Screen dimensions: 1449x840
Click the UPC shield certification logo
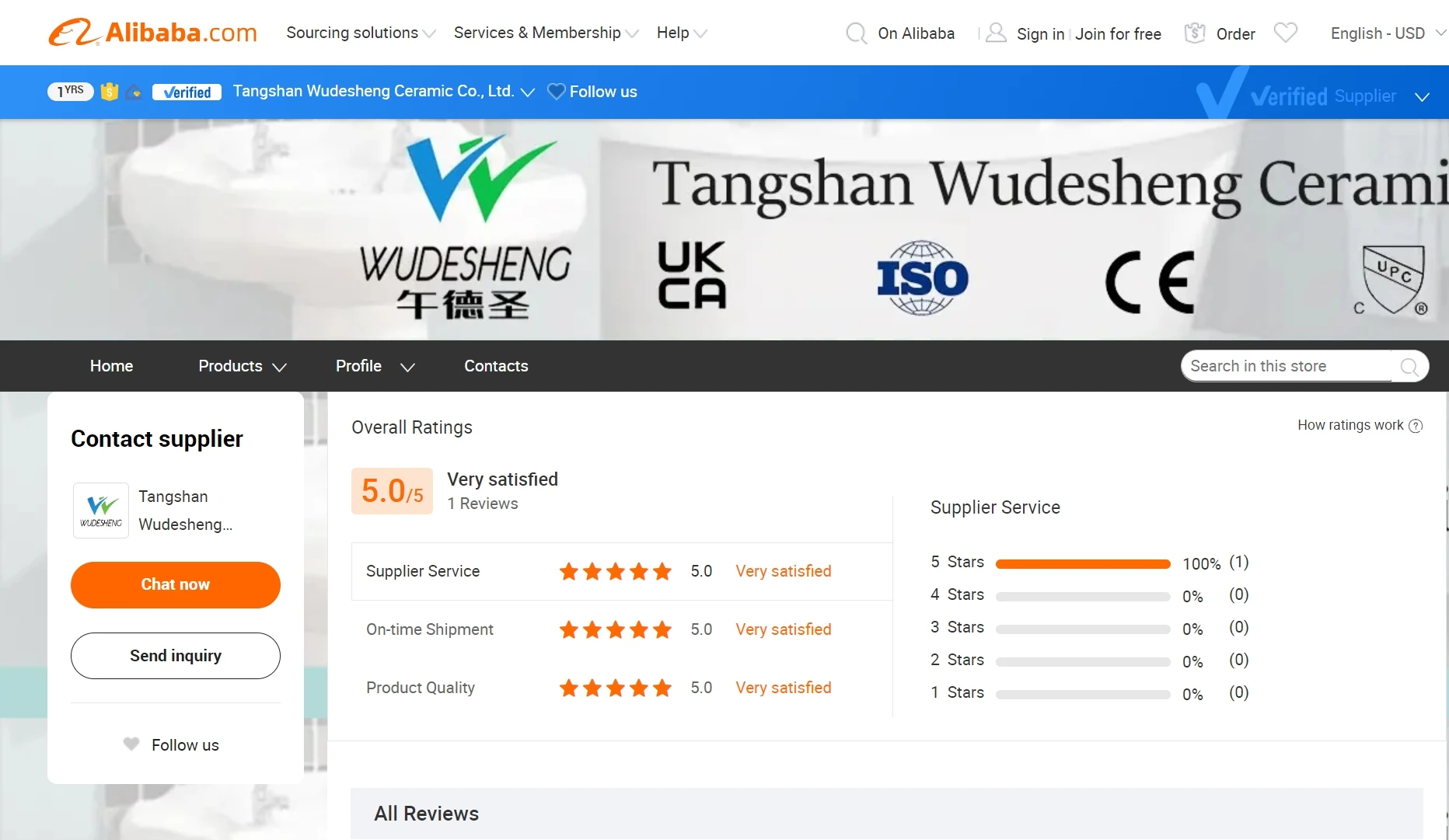(x=1392, y=280)
